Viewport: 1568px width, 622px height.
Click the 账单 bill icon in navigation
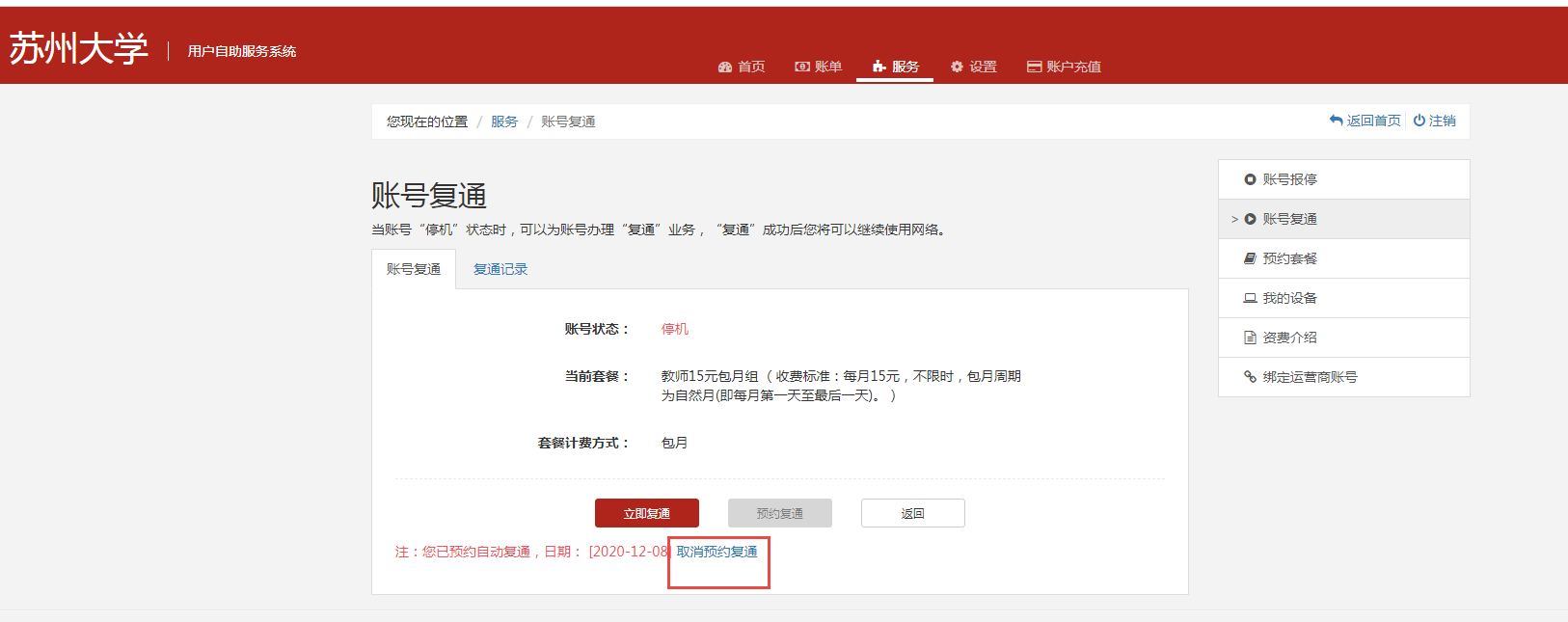click(801, 67)
